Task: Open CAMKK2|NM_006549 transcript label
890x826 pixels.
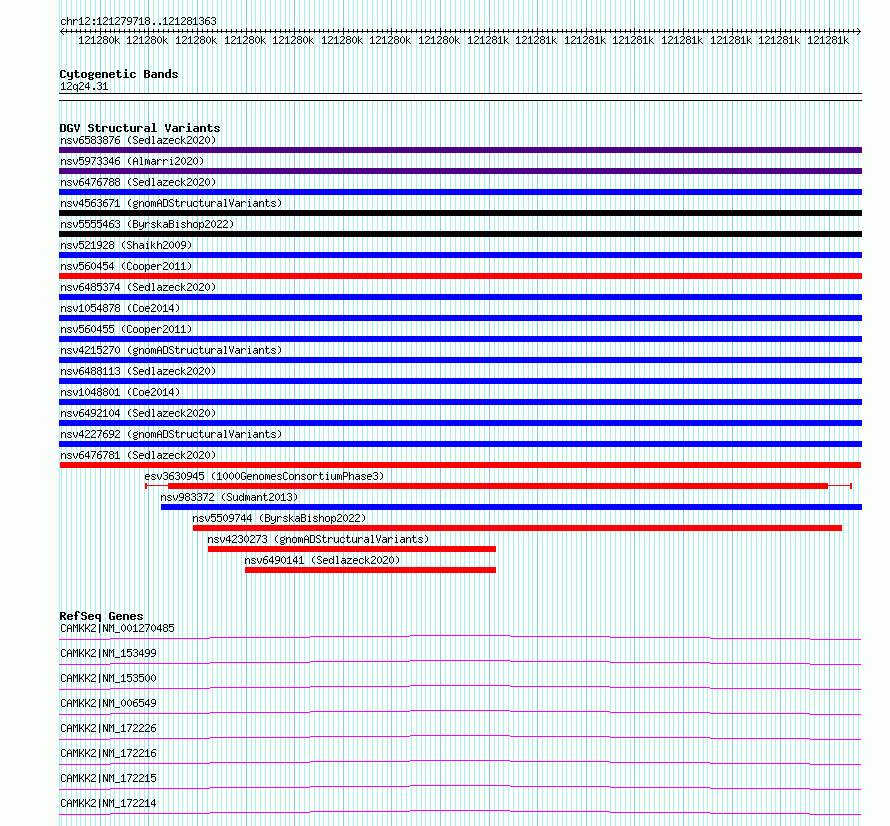Action: coord(108,703)
